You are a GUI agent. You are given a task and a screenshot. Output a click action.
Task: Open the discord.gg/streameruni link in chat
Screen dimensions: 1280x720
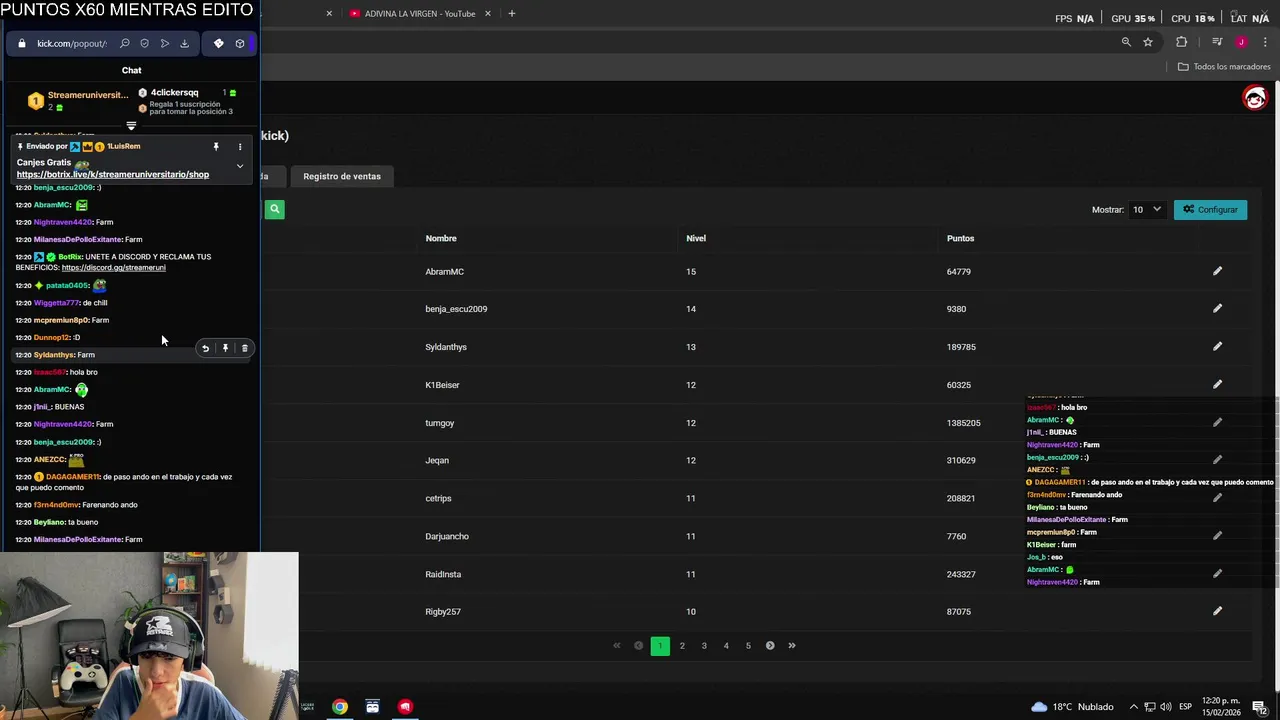113,267
